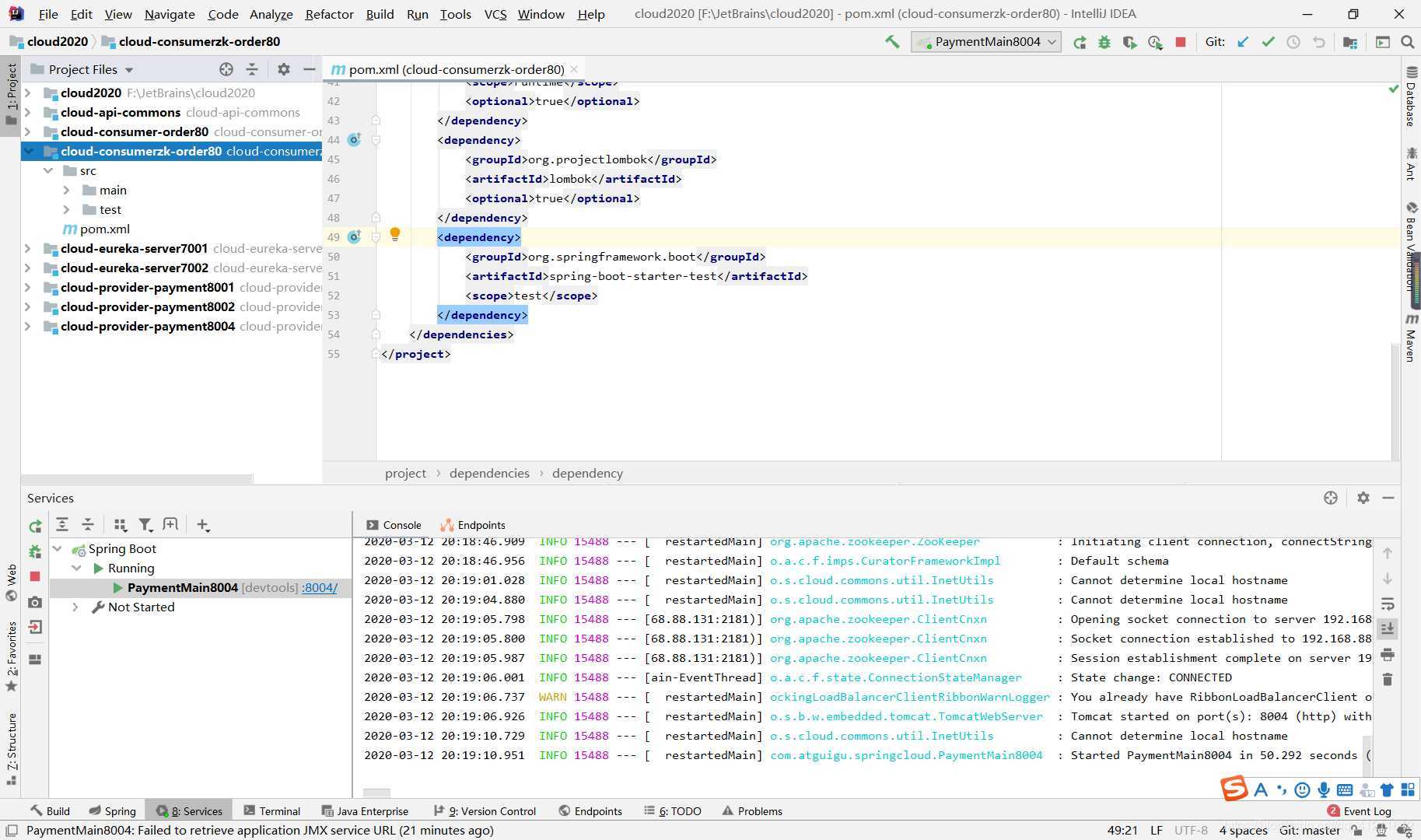Open the :8004/ port link

pos(320,587)
